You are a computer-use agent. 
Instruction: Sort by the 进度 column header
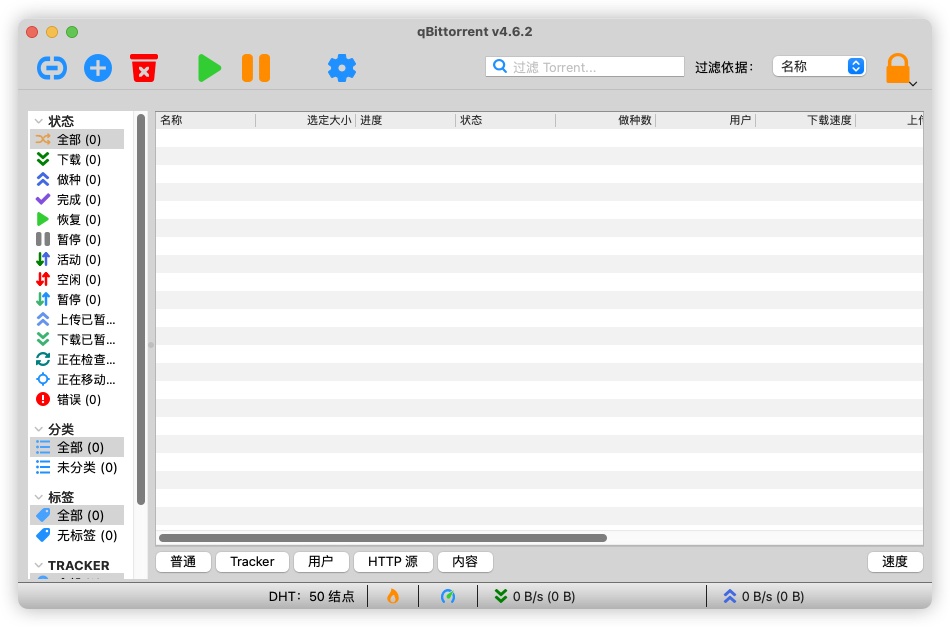[405, 120]
